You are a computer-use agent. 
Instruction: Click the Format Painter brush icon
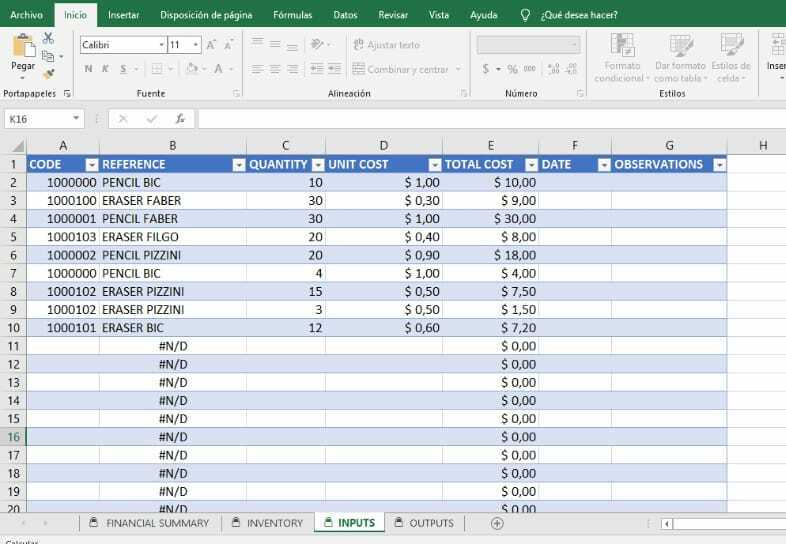pos(48,74)
